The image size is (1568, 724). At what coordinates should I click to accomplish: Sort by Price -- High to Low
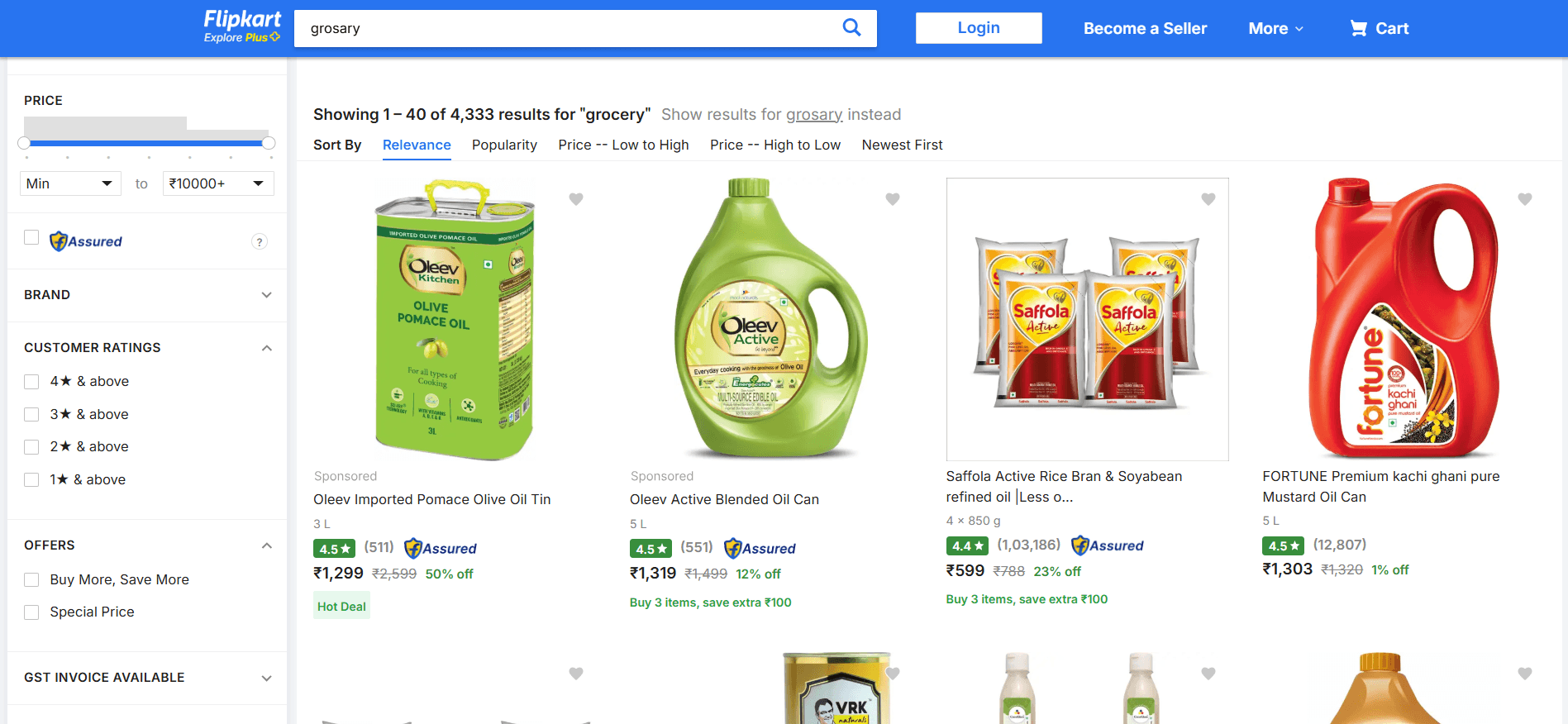775,145
